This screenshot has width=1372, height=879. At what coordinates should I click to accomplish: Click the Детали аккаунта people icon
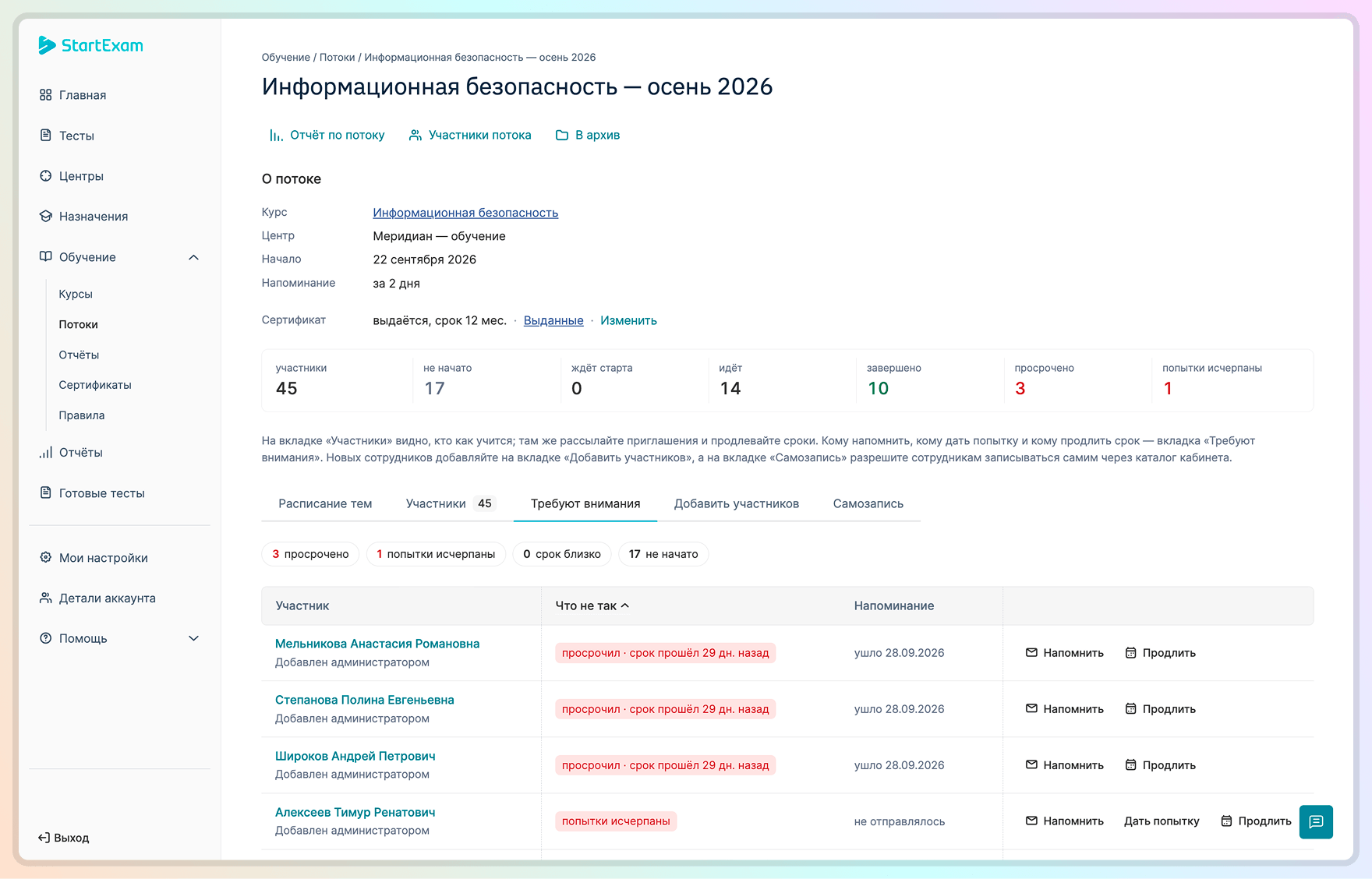point(46,598)
